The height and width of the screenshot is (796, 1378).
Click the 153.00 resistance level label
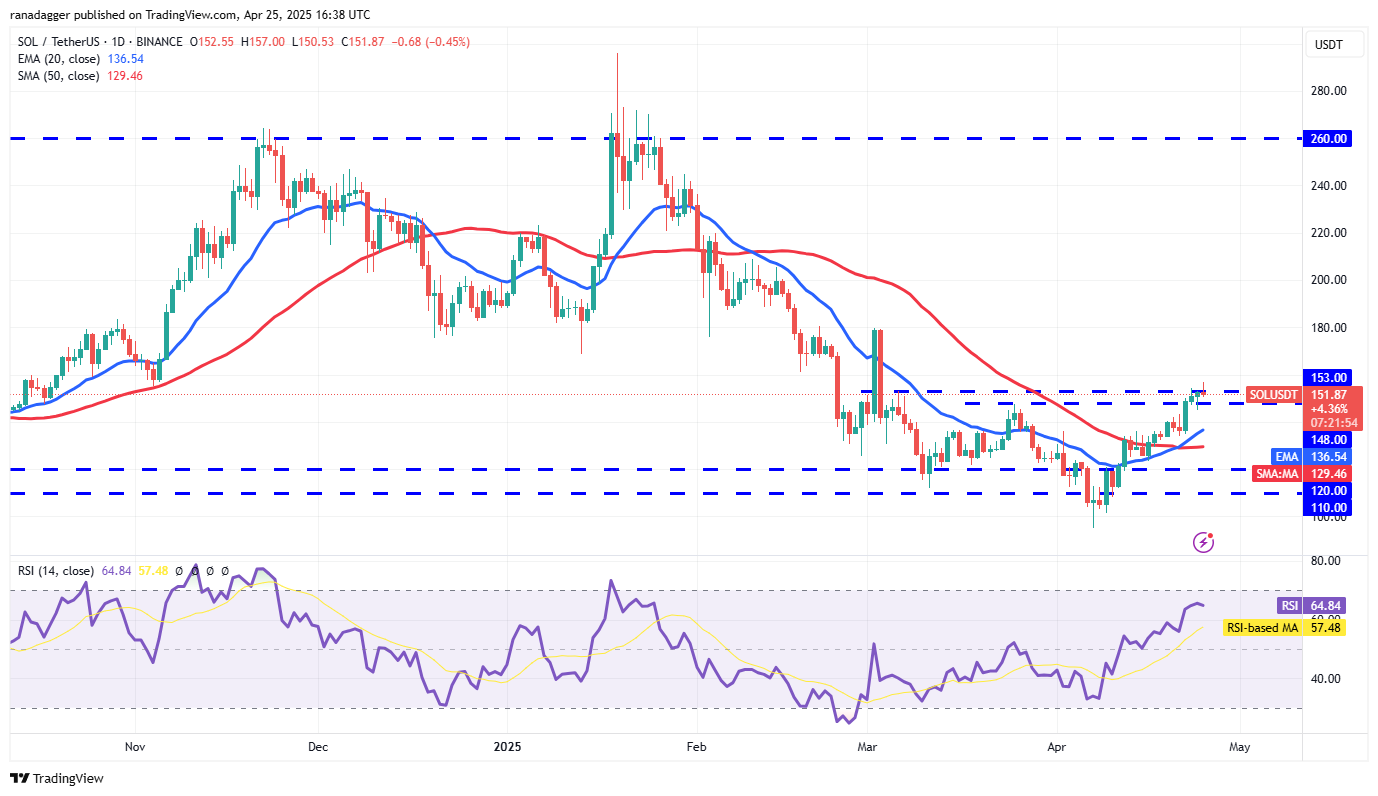(1328, 377)
